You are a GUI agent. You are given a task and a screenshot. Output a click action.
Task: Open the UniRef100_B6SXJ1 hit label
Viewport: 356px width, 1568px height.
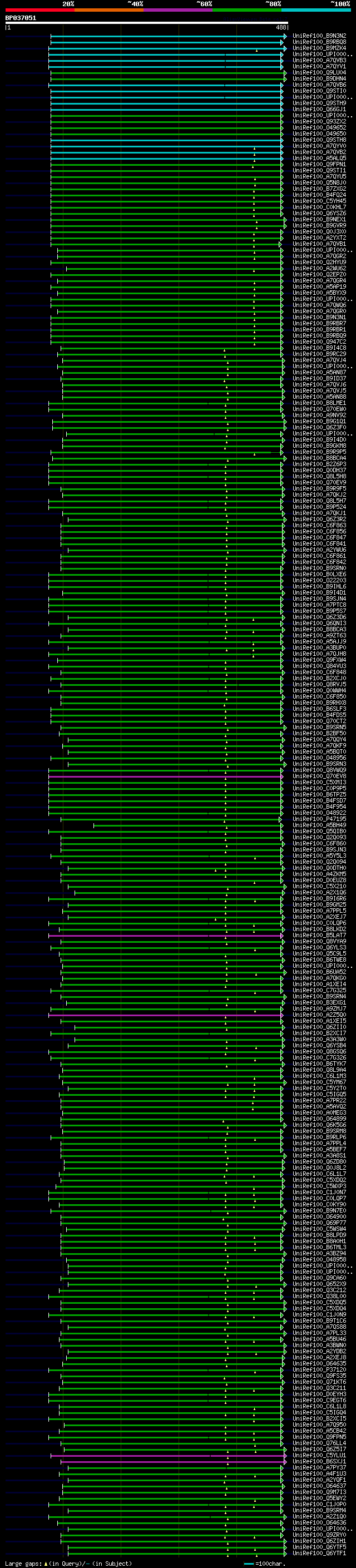click(319, 1461)
